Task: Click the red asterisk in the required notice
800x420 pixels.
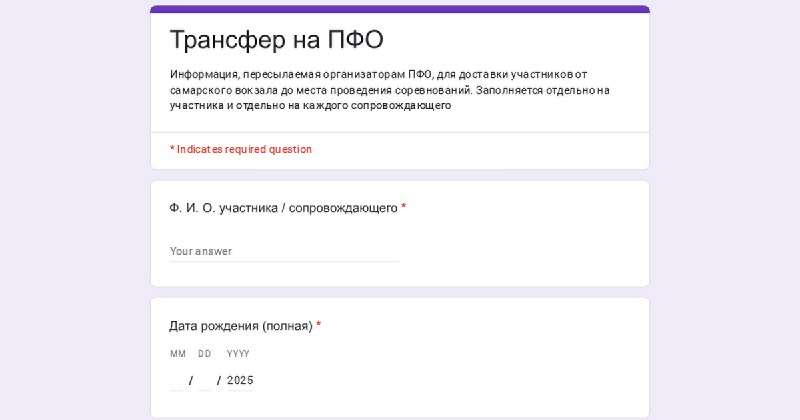Action: coord(172,150)
